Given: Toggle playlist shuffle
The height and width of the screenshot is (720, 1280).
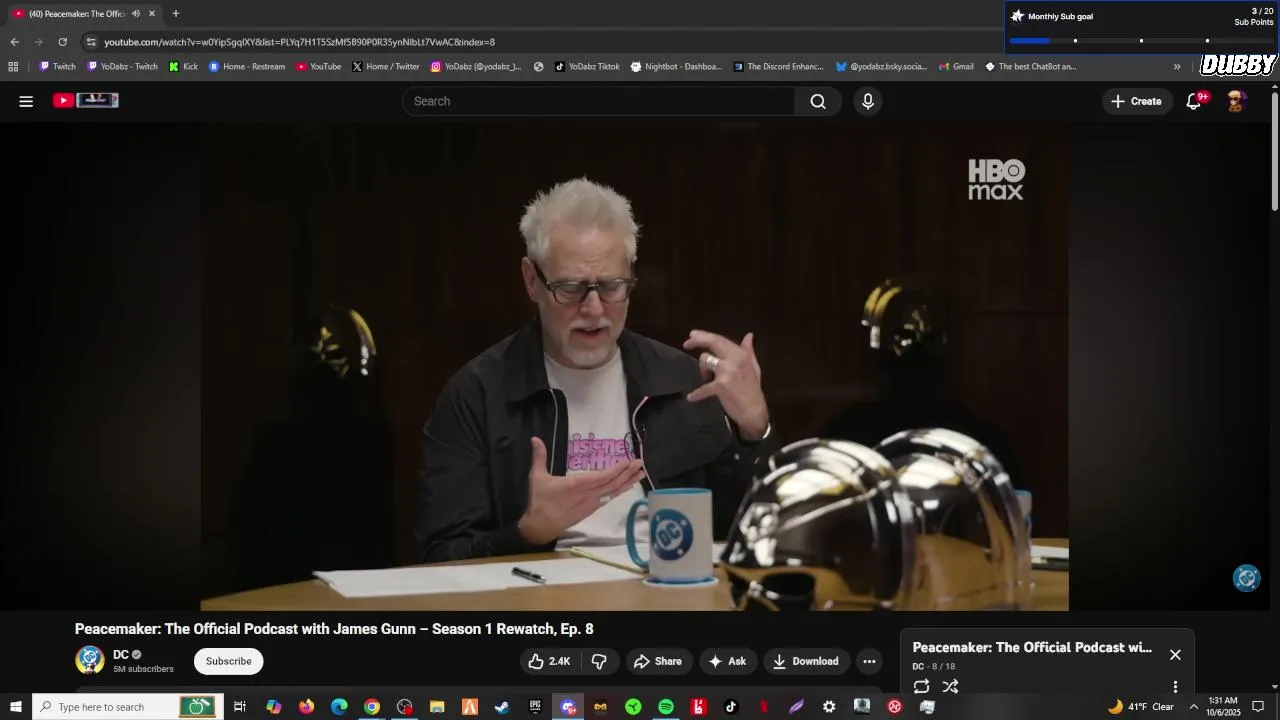Looking at the screenshot, I should 950,687.
